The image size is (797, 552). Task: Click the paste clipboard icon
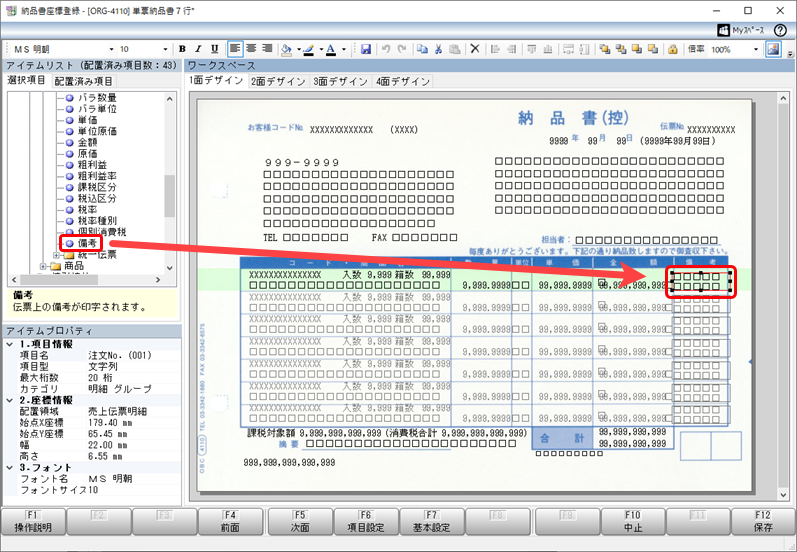(455, 49)
